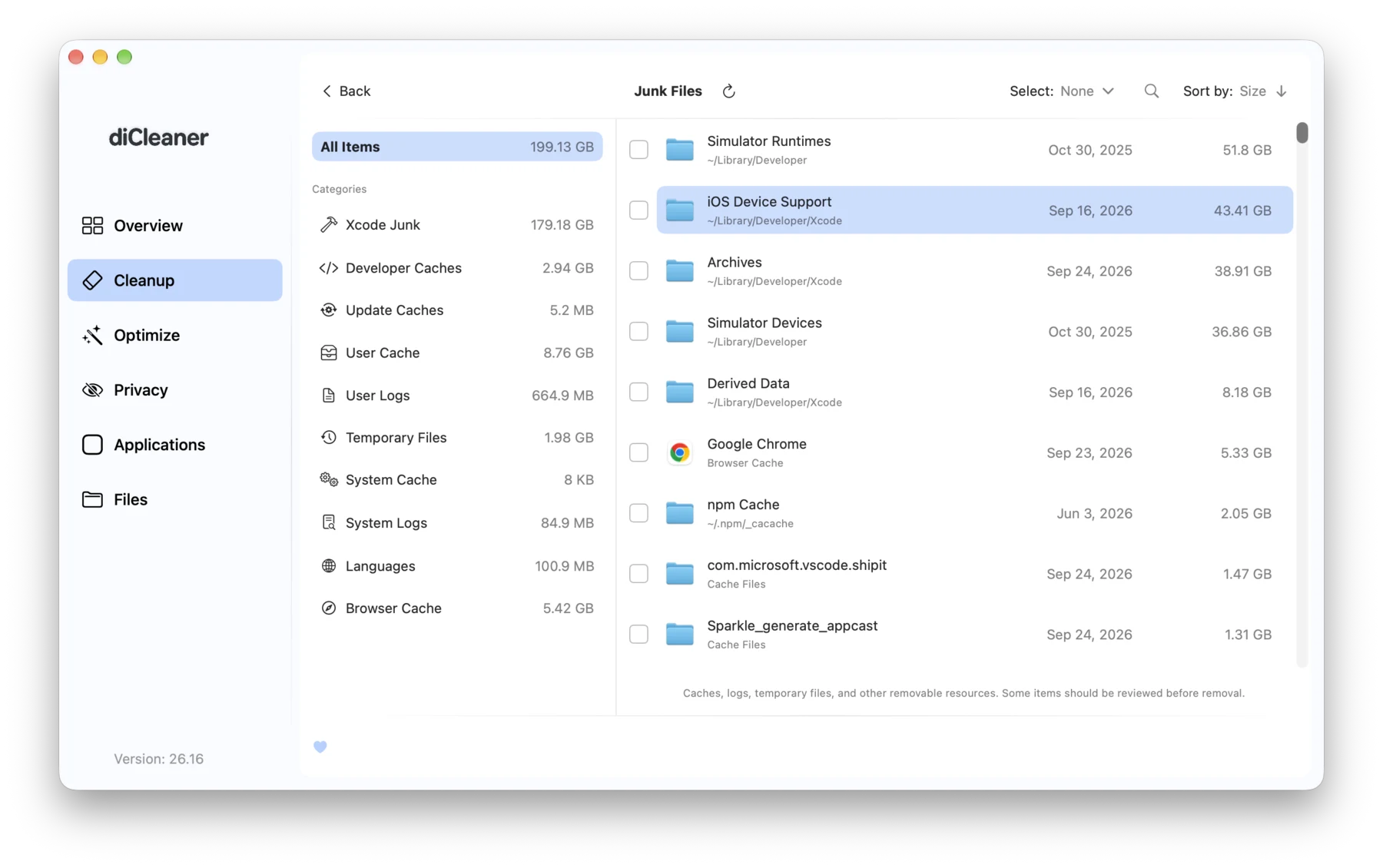Viewport: 1383px width, 868px height.
Task: Open the Applications section
Action: (174, 445)
